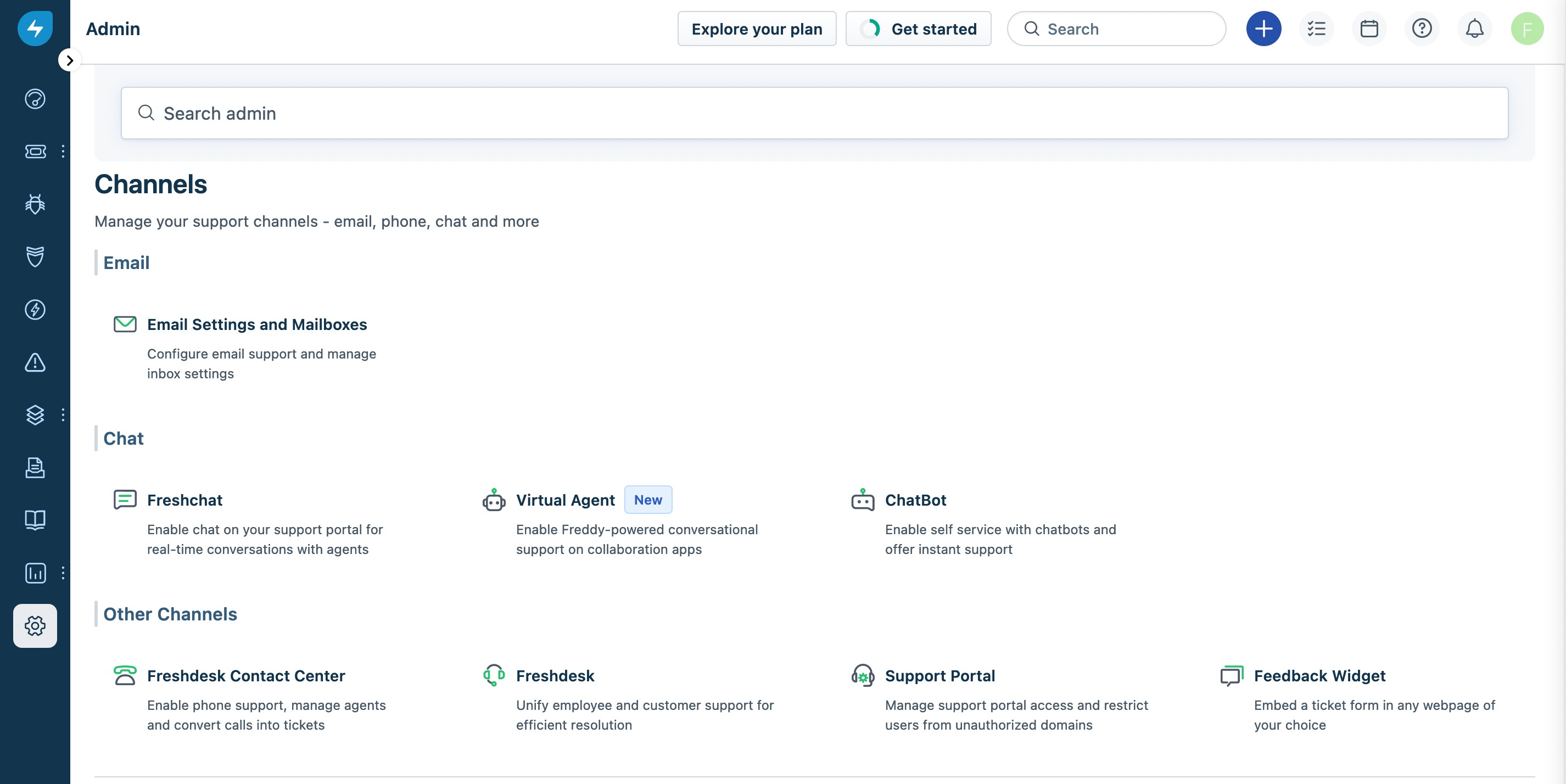Click the Admin page title
This screenshot has width=1566, height=784.
pyautogui.click(x=113, y=29)
